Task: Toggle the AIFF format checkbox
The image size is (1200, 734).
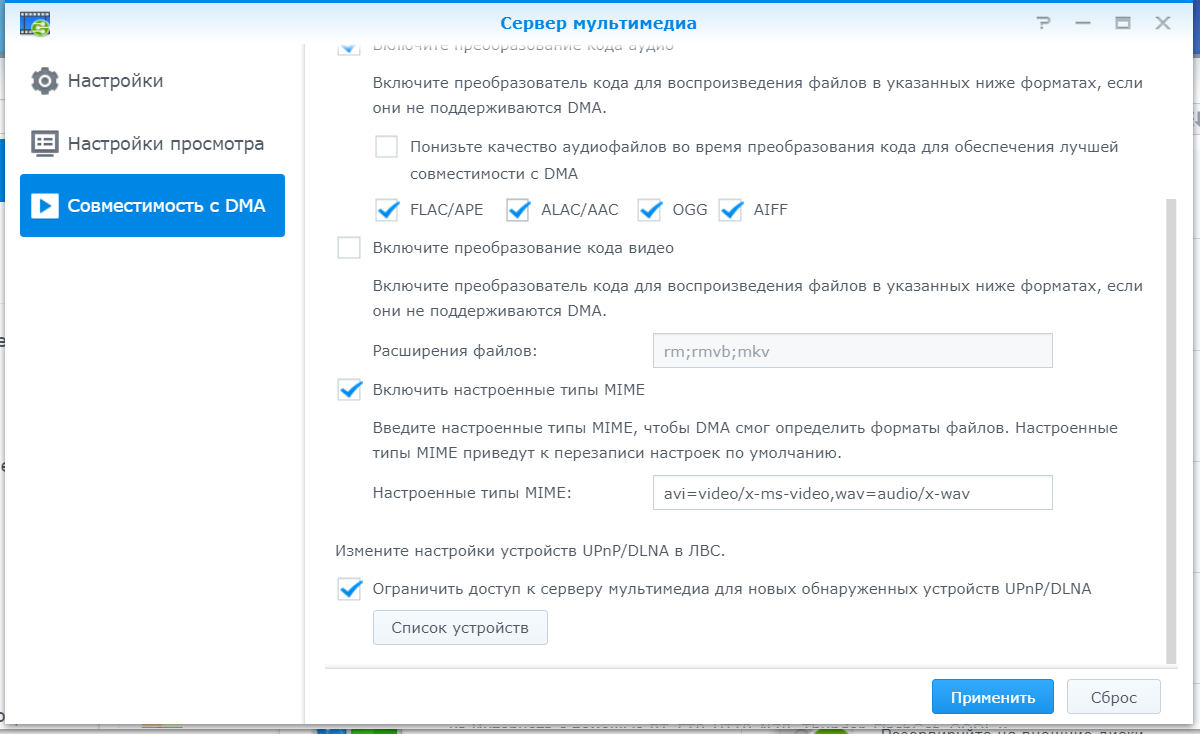Action: [731, 210]
